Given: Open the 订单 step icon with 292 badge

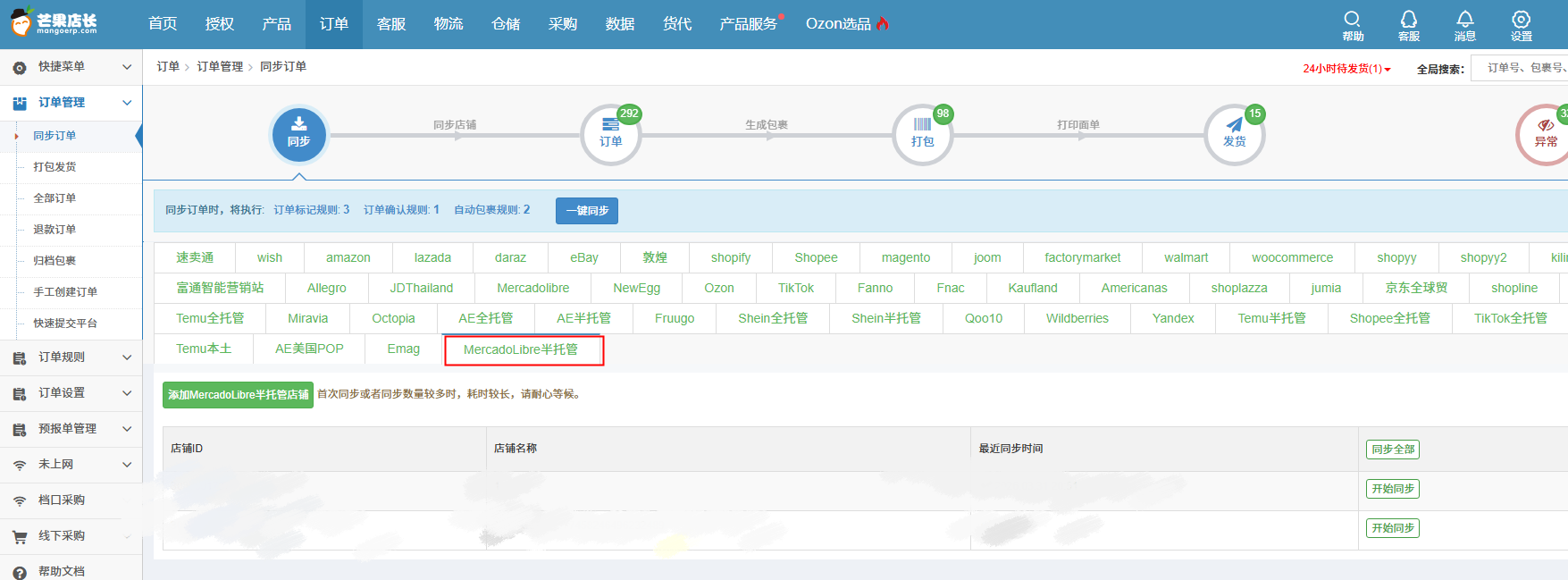Looking at the screenshot, I should point(610,135).
